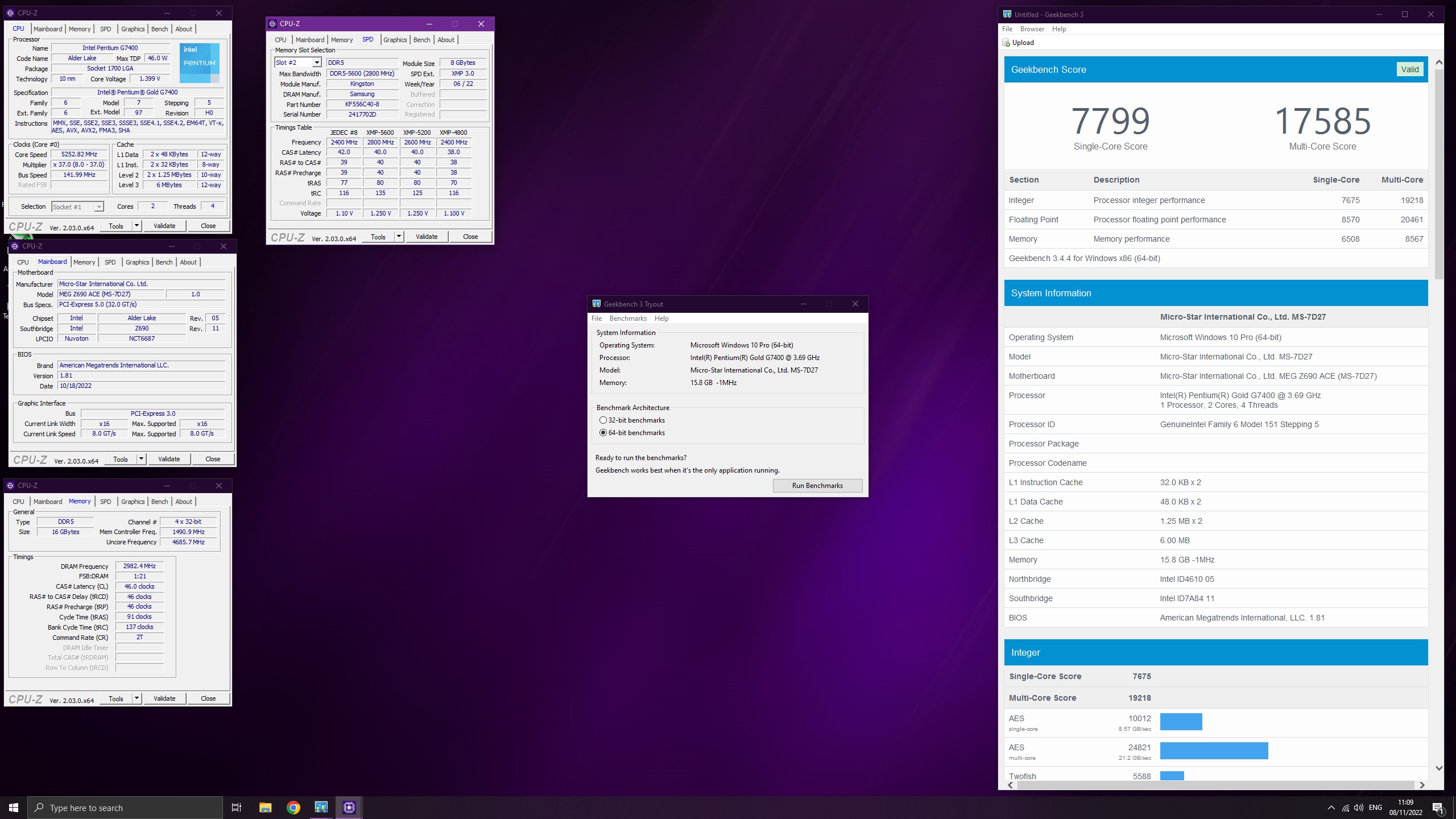This screenshot has width=1456, height=819.
Task: Click Run Benchmarks button
Action: (817, 486)
